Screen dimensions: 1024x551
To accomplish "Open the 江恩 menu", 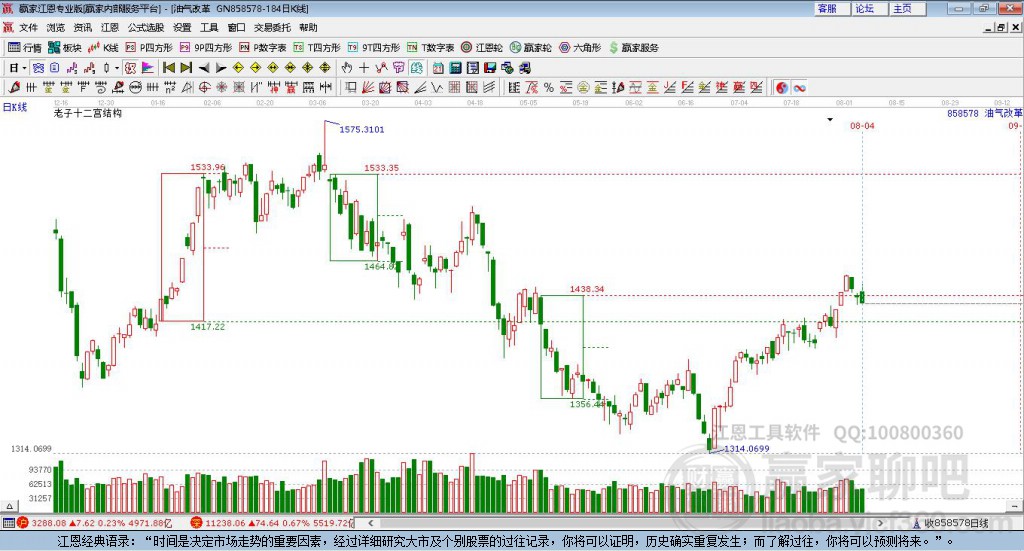I will click(x=110, y=27).
